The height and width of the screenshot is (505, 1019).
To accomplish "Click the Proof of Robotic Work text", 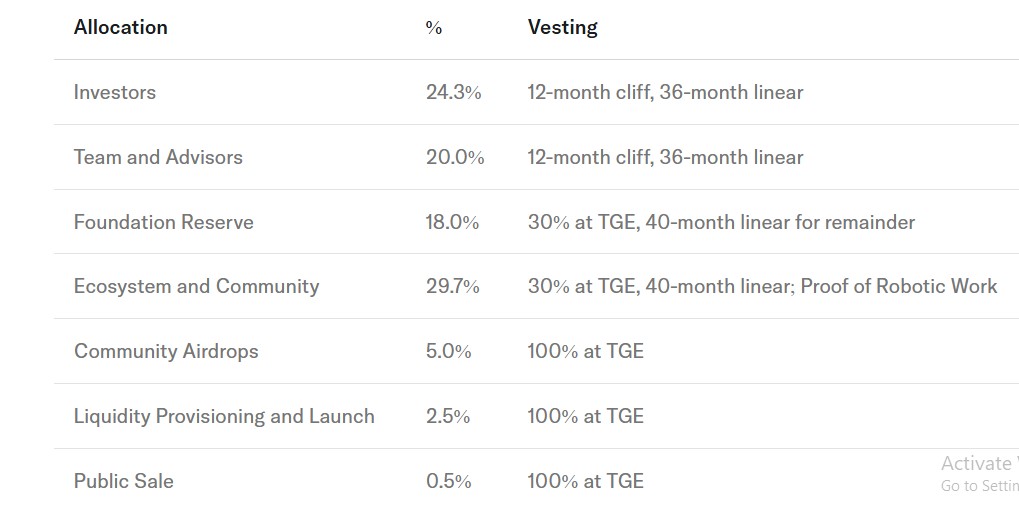I will click(899, 286).
